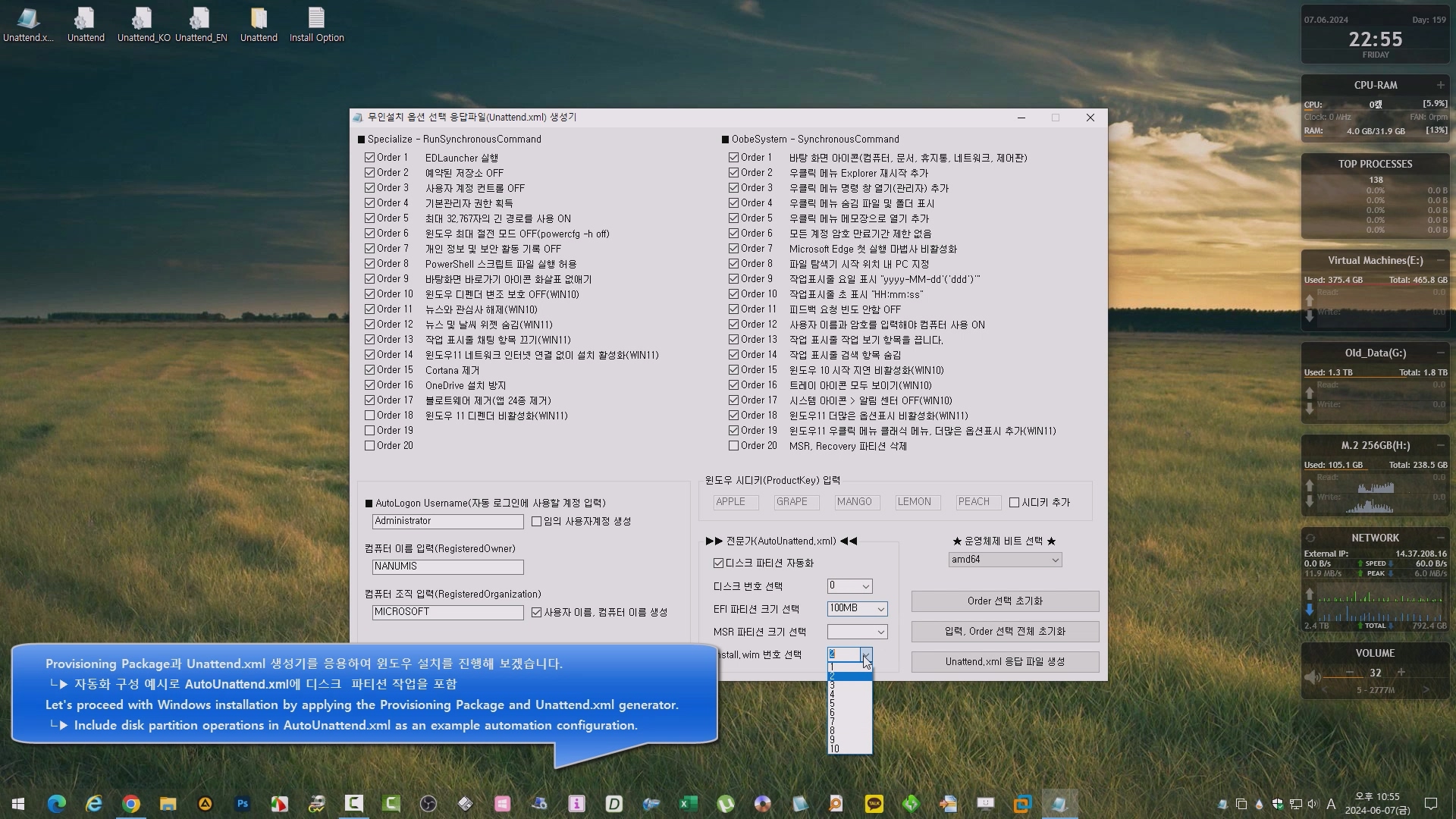Viewport: 1456px width, 819px height.
Task: Open the Windows Start menu
Action: (18, 804)
